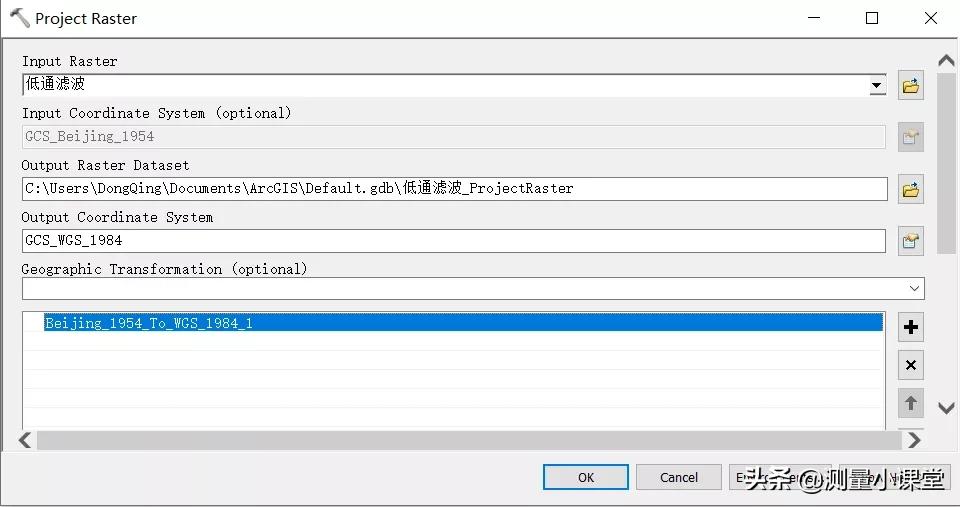Maximize the Project Raster window
The width and height of the screenshot is (960, 507).
(872, 18)
